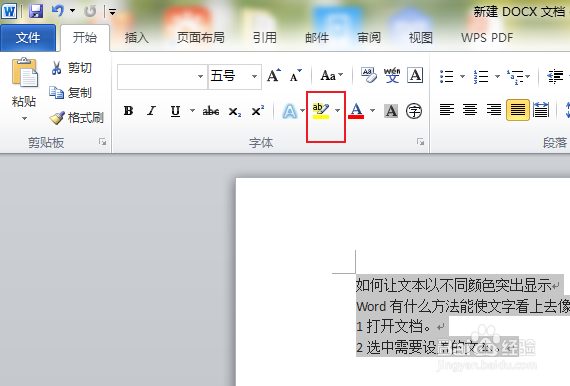This screenshot has height=386, width=570.
Task: Center the text
Action: (470, 110)
